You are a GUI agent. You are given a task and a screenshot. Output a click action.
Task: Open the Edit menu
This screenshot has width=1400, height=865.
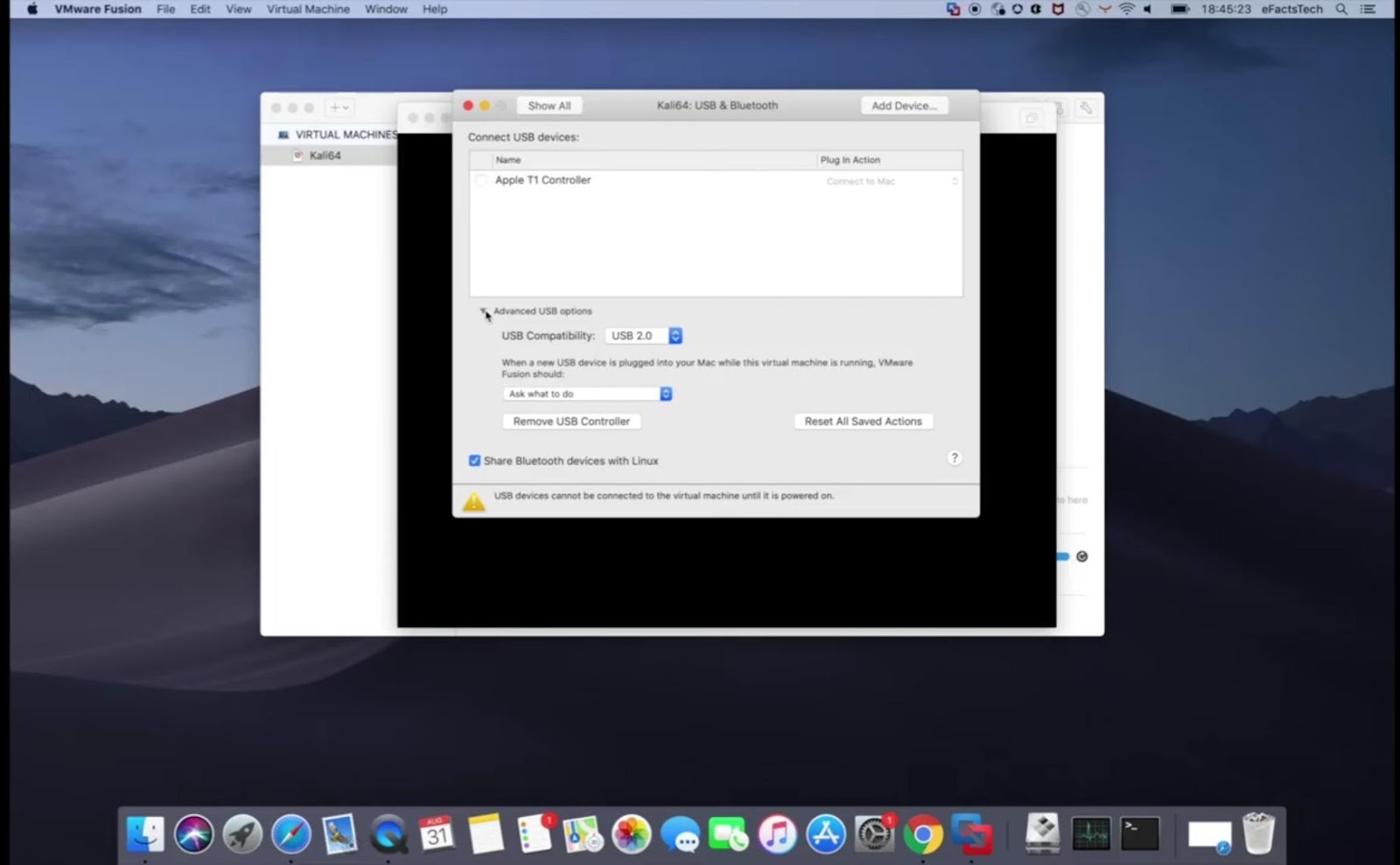(x=200, y=10)
